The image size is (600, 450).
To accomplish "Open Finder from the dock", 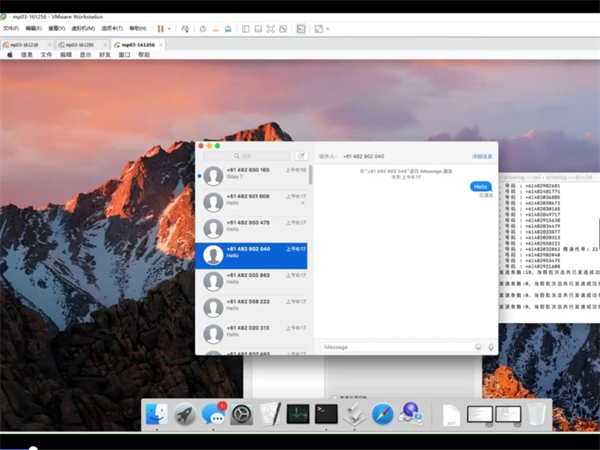I will pyautogui.click(x=156, y=414).
